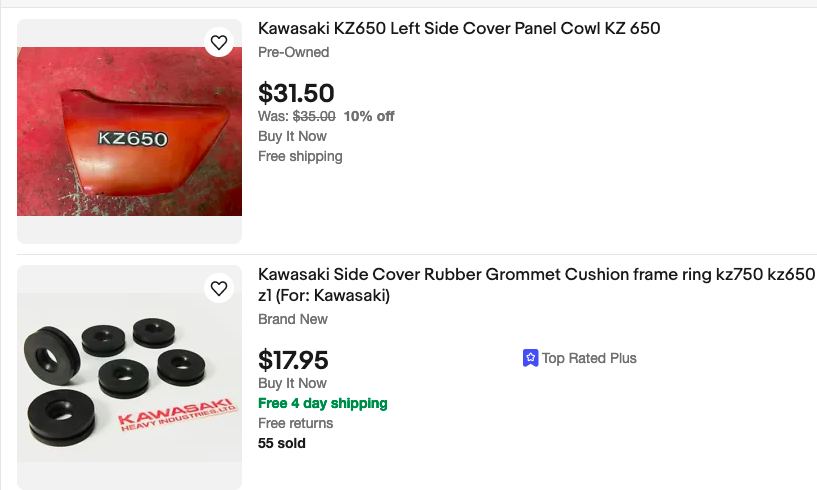The image size is (817, 490).
Task: Click the $31.50 price
Action: click(296, 93)
